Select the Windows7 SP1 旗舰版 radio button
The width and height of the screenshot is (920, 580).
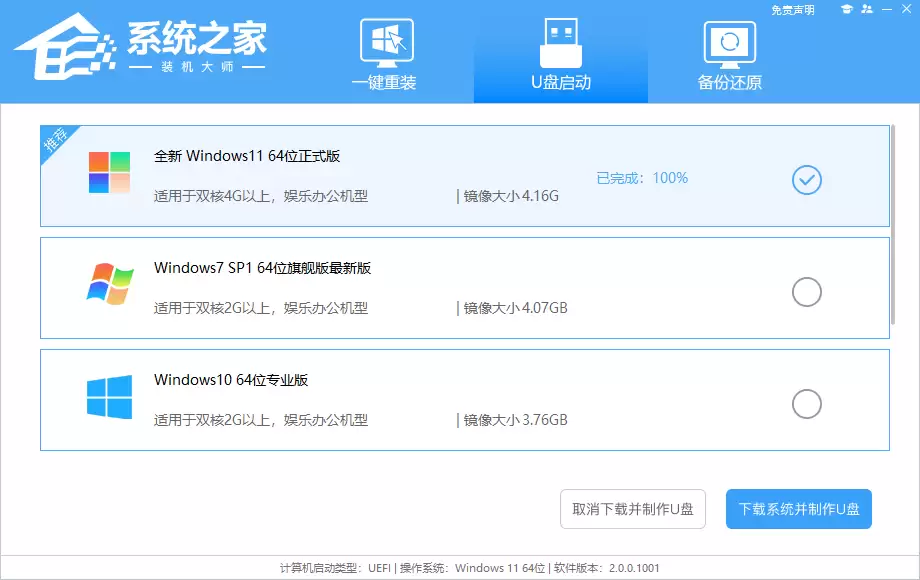(806, 292)
